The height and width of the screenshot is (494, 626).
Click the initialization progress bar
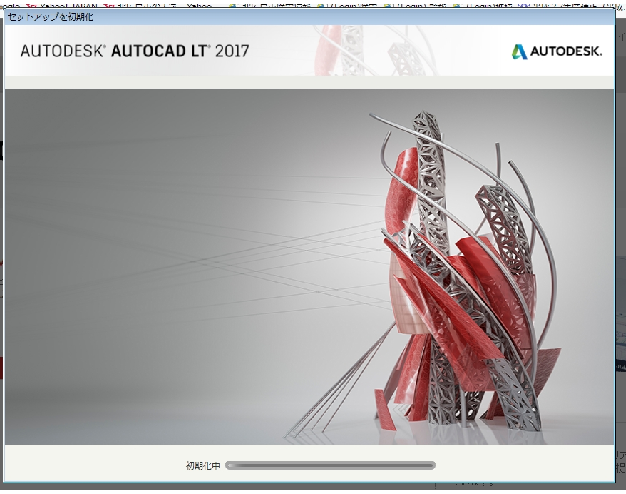pos(331,465)
